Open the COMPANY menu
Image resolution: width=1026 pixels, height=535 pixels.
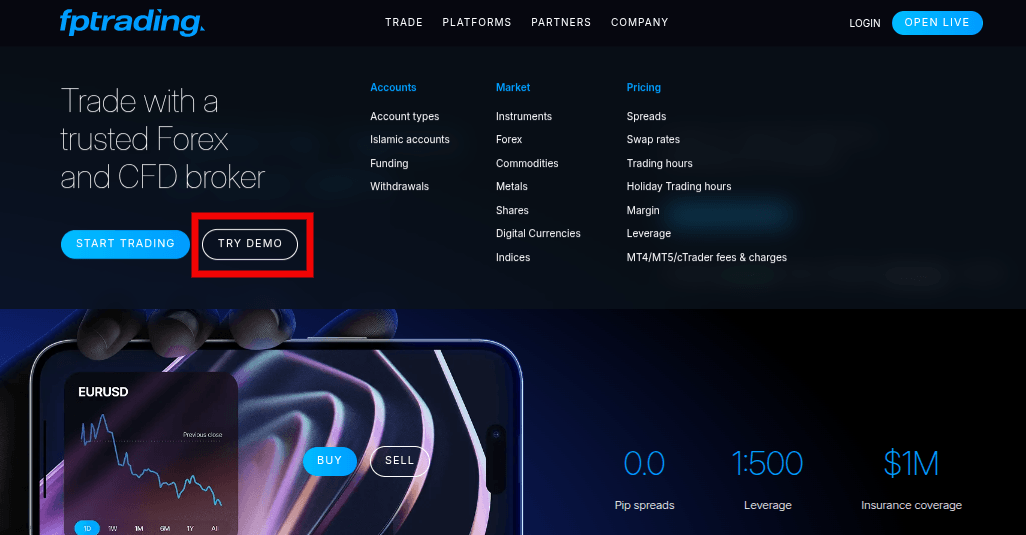click(639, 22)
